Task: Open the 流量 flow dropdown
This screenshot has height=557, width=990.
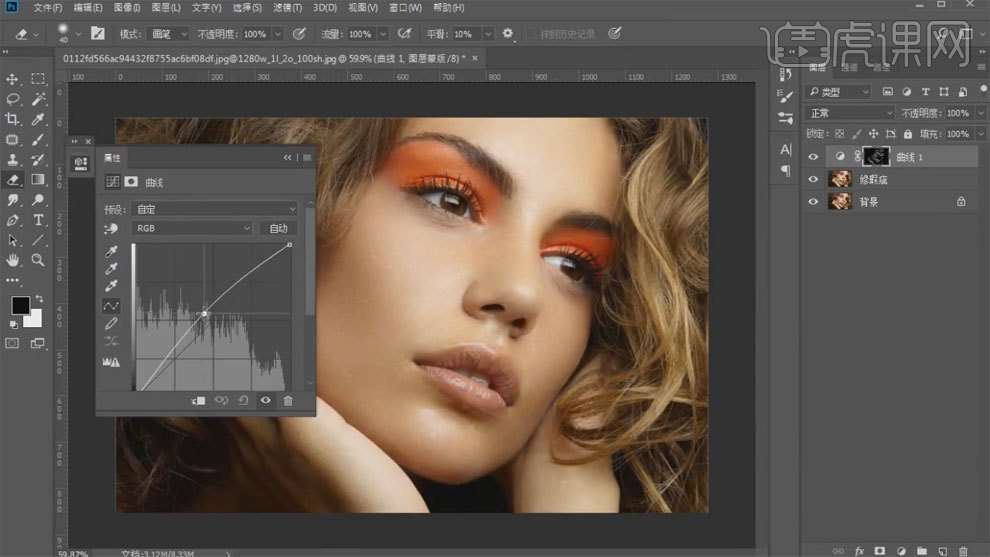Action: [383, 34]
